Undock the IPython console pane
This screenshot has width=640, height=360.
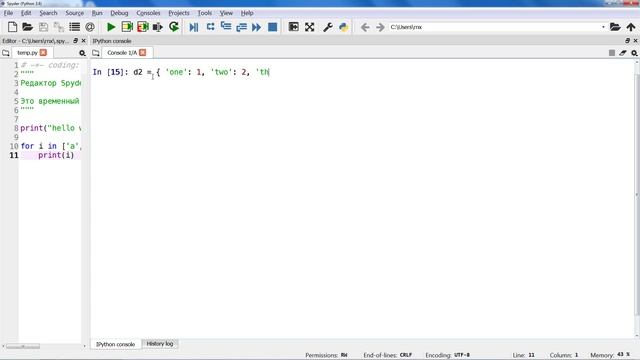pyautogui.click(x=627, y=41)
